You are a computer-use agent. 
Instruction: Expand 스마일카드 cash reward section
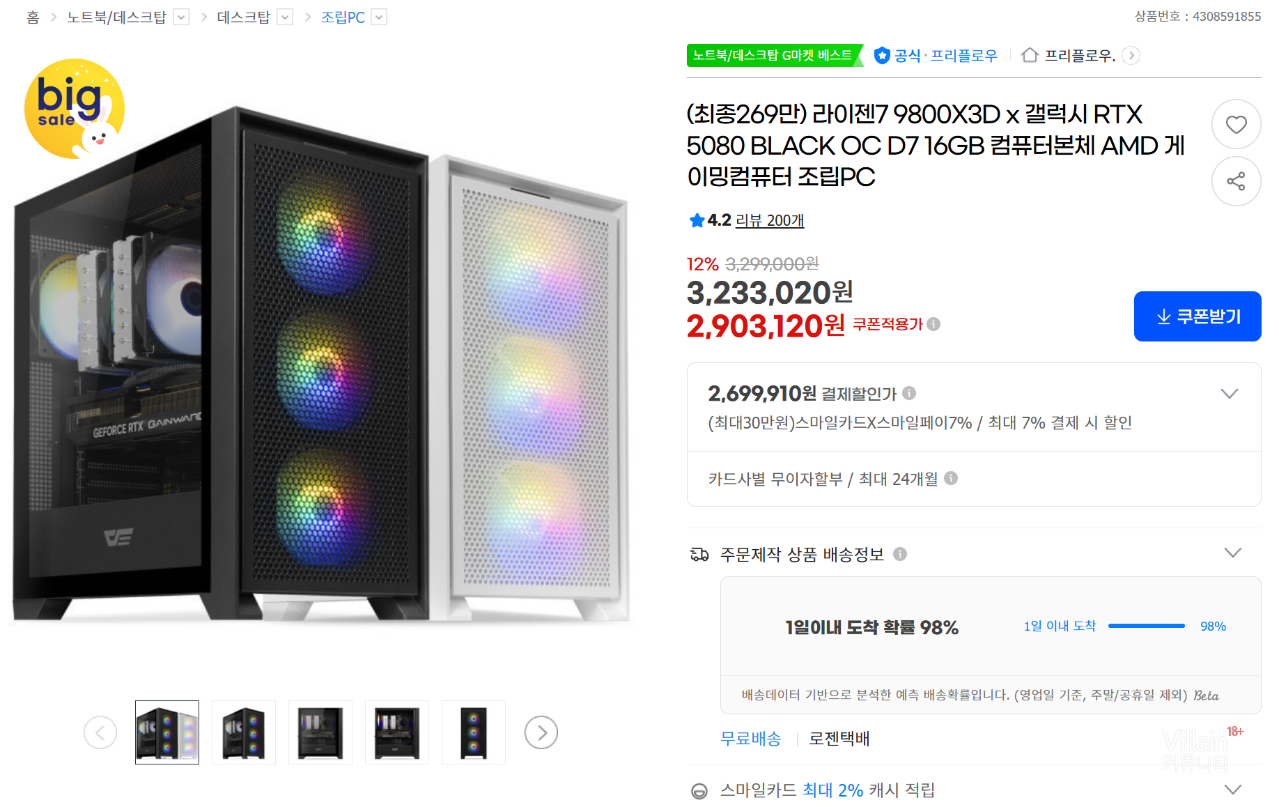[1233, 789]
